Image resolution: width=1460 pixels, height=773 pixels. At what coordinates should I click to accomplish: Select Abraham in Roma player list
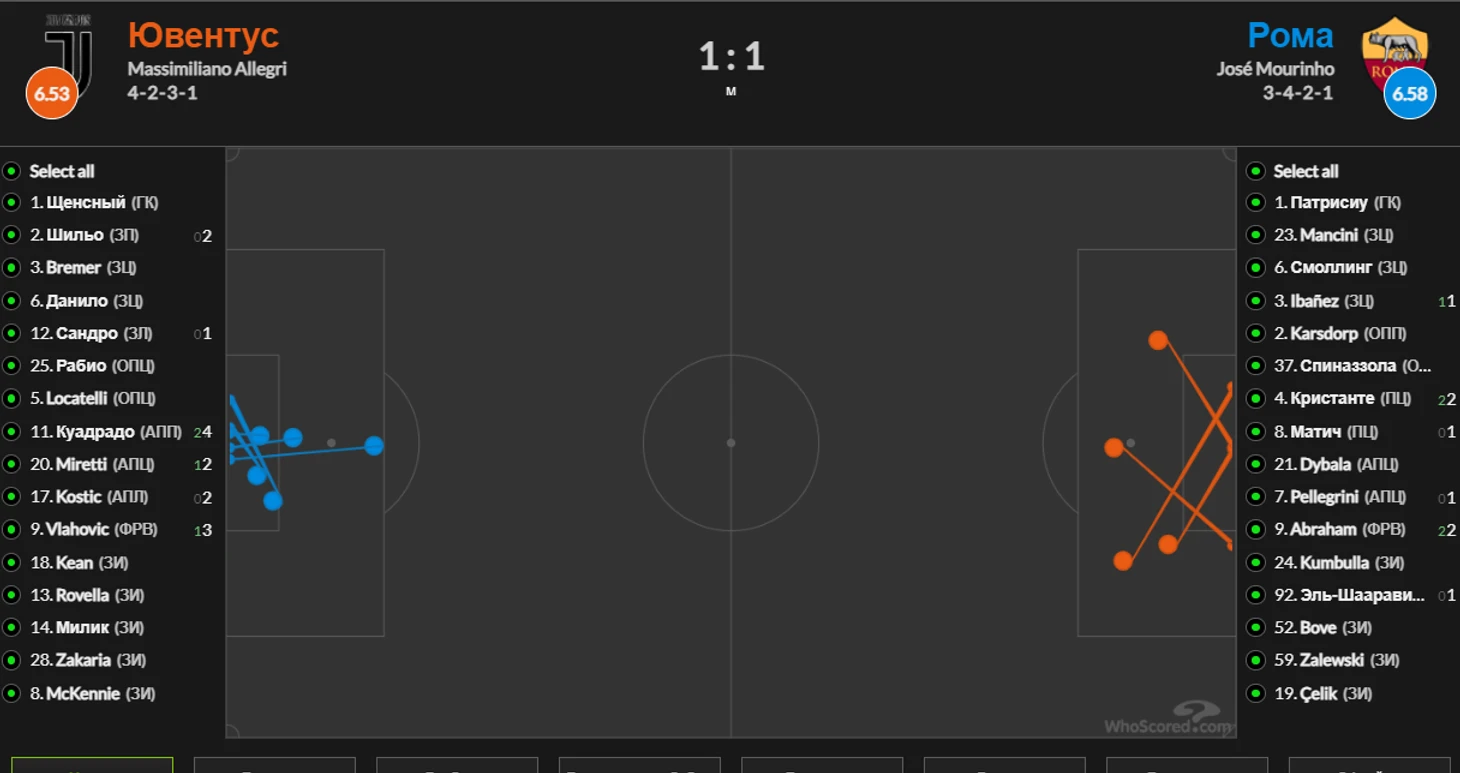point(1337,529)
